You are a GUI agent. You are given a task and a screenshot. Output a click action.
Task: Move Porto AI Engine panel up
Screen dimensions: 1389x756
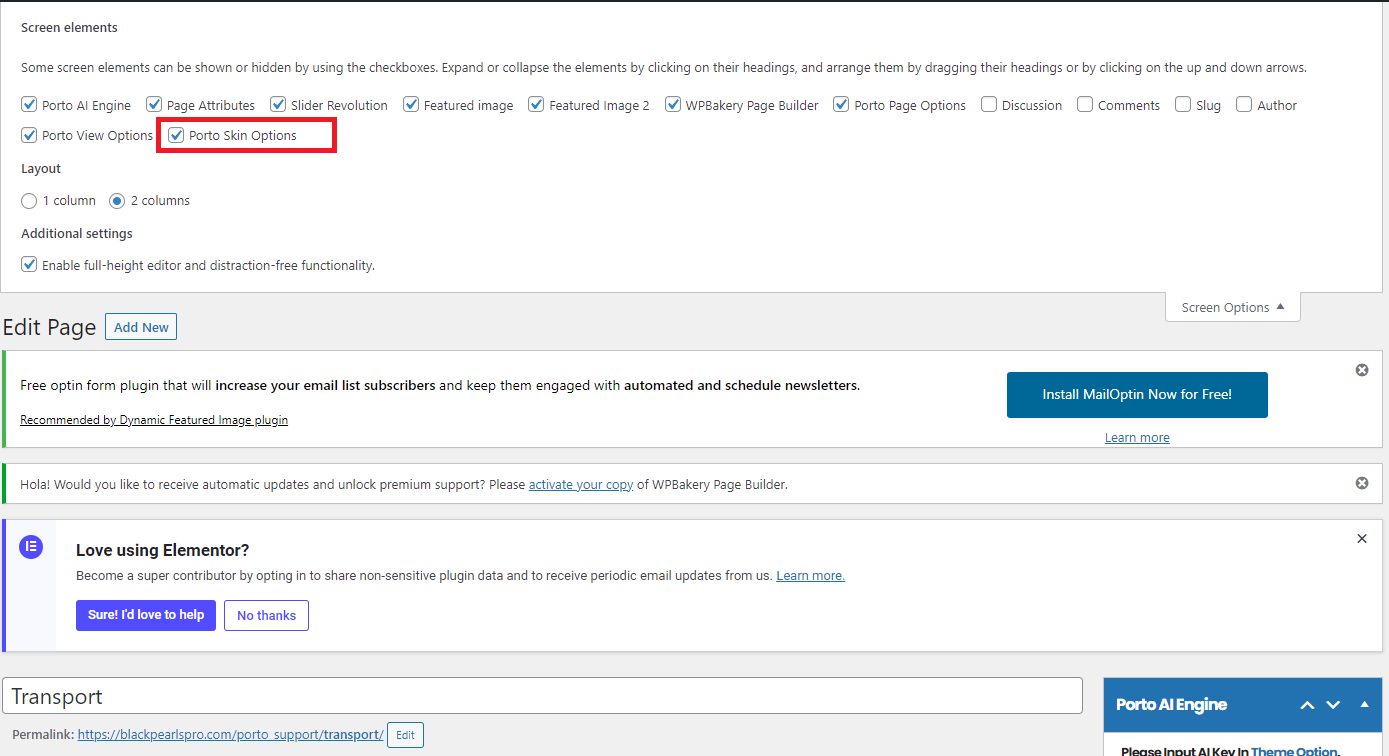(1307, 705)
